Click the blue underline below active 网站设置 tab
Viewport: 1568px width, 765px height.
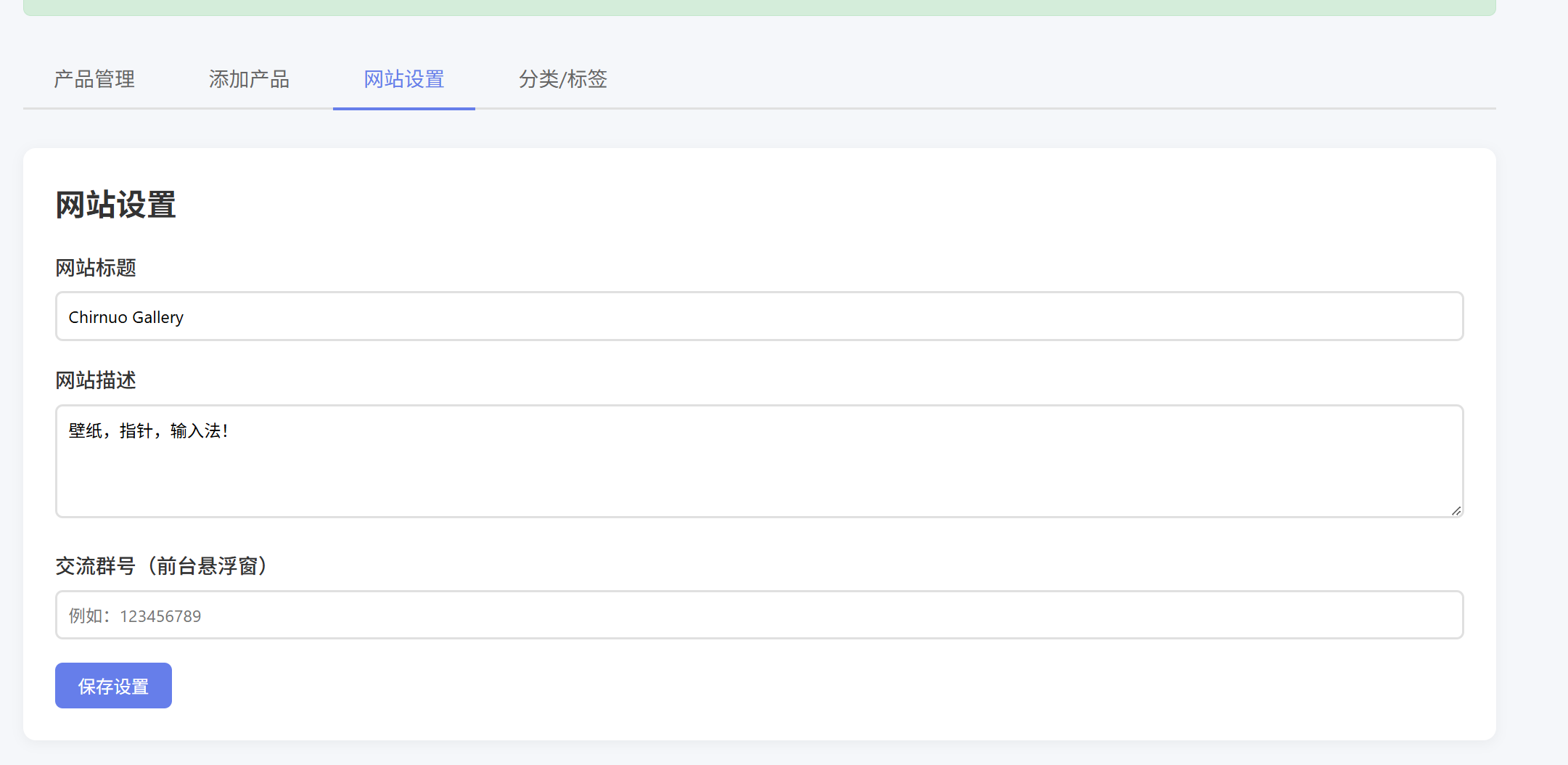click(404, 108)
